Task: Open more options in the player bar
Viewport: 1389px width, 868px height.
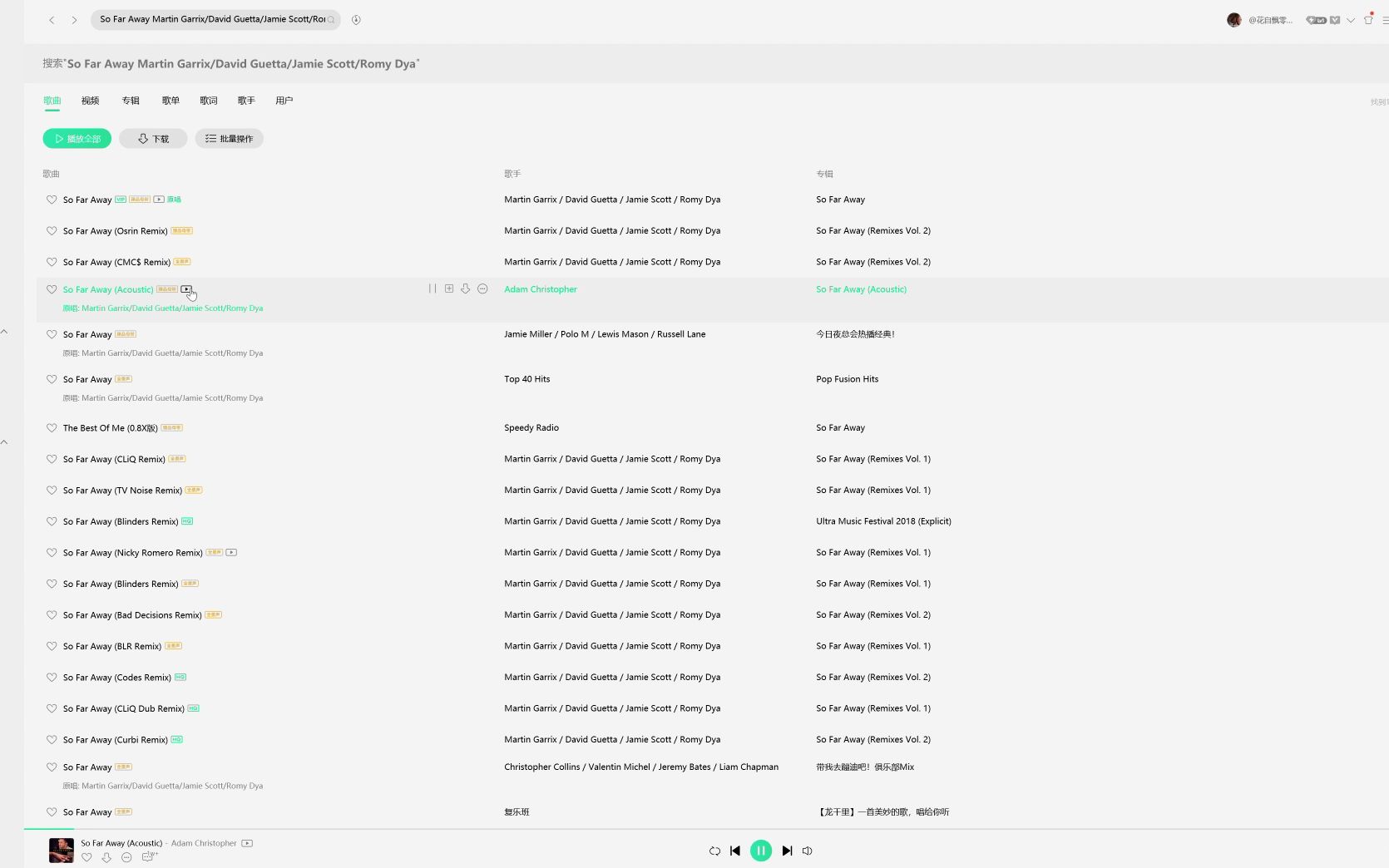Action: [126, 857]
